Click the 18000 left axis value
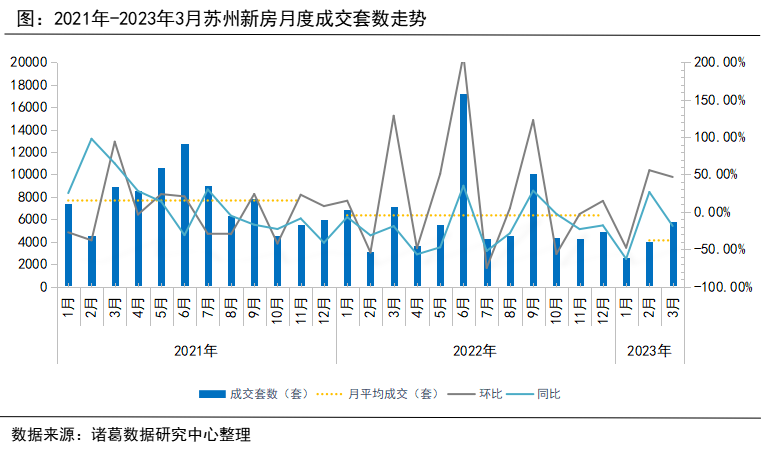Screen dimensions: 761x455 (29, 85)
